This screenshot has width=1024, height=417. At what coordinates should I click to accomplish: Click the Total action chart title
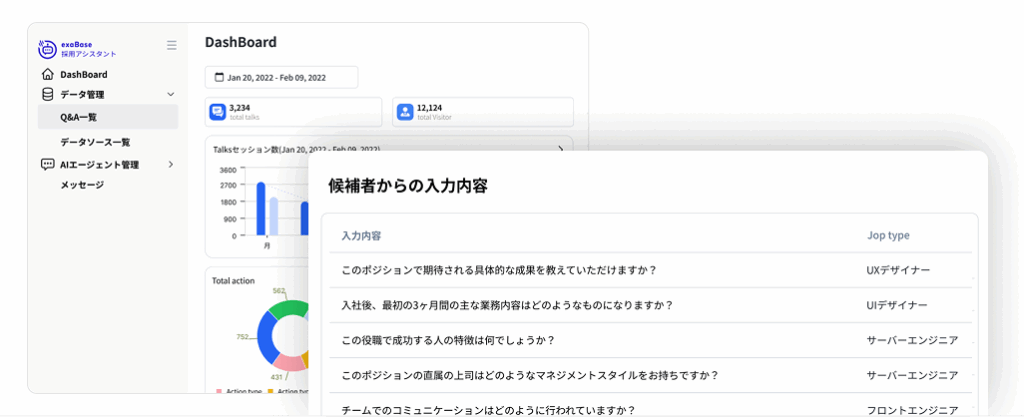233,281
